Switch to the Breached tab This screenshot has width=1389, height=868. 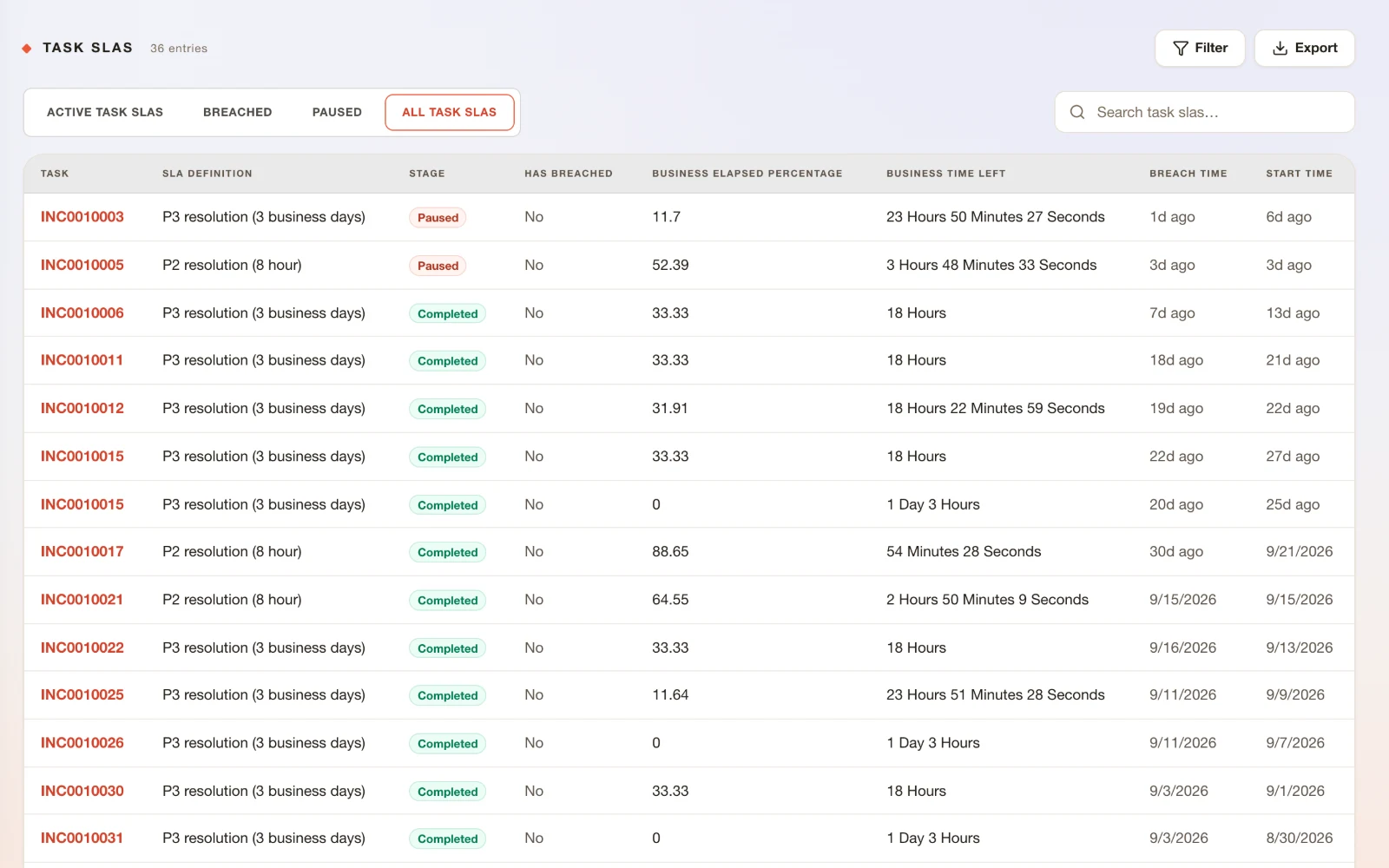click(238, 112)
